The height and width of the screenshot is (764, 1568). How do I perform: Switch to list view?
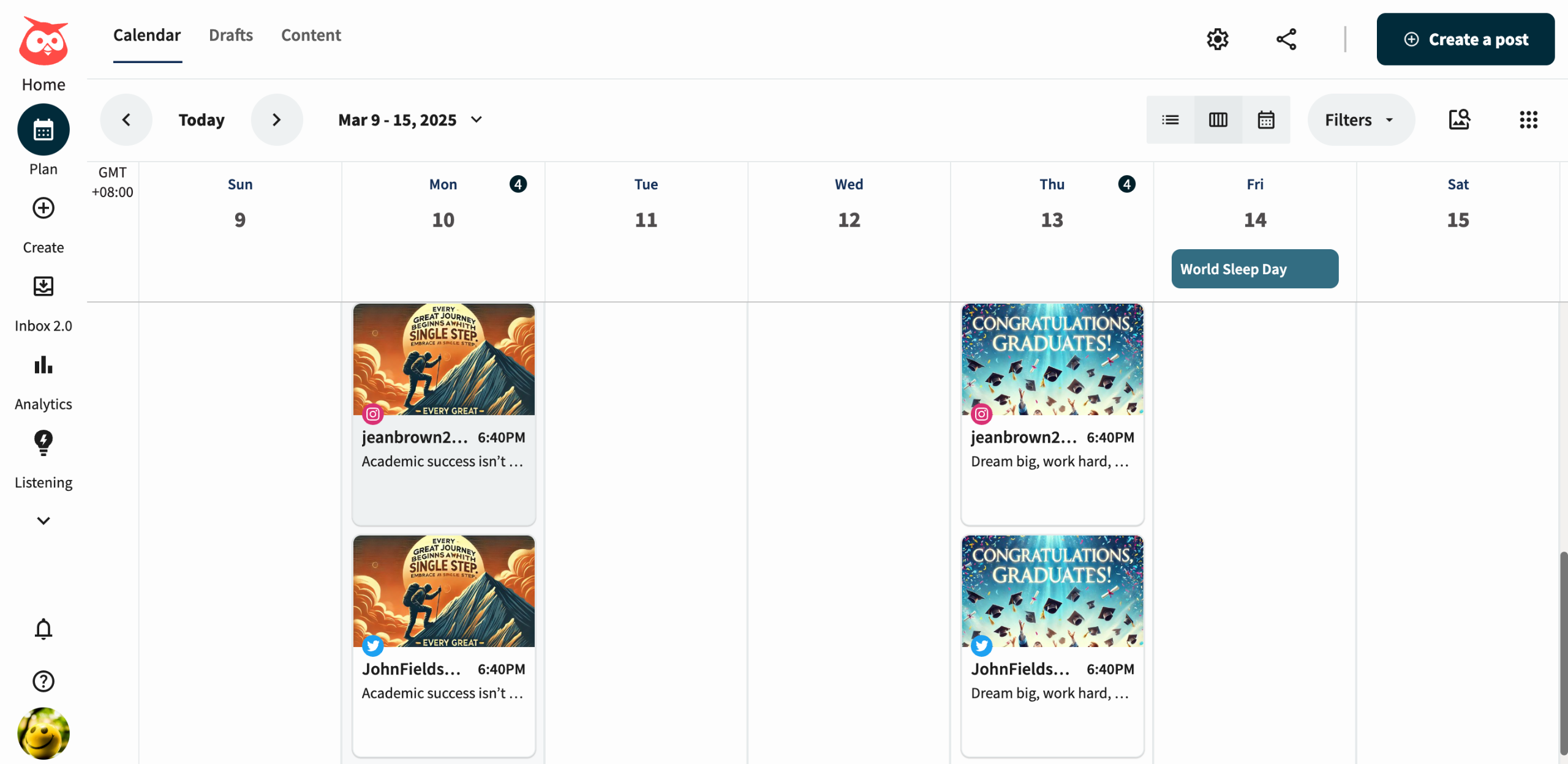point(1170,119)
